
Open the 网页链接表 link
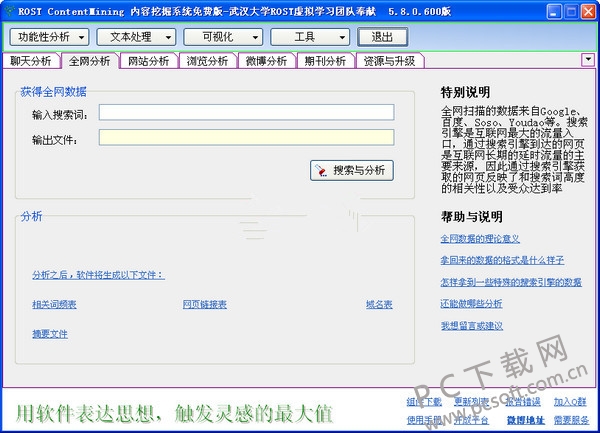click(205, 304)
